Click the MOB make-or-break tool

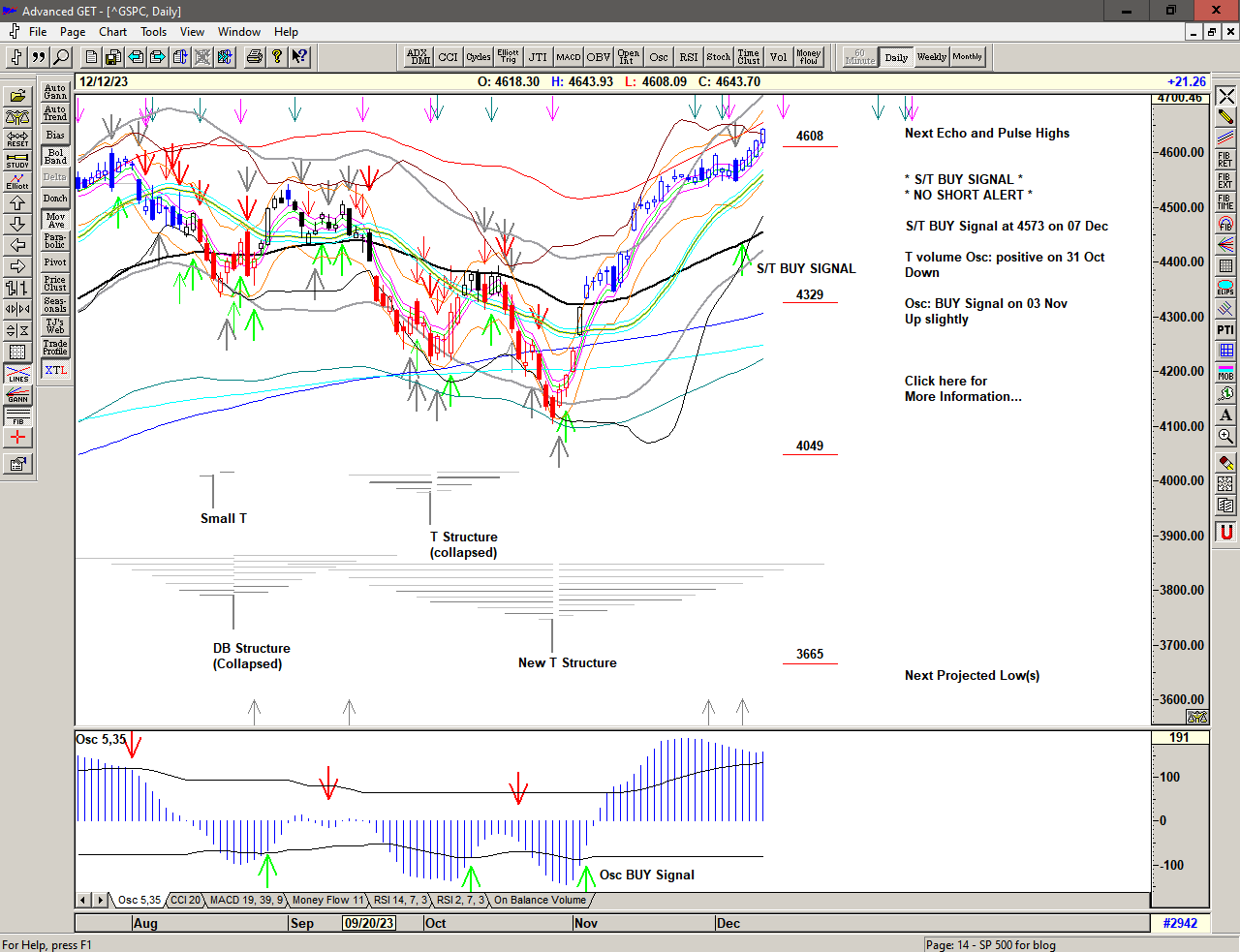pyautogui.click(x=1225, y=373)
